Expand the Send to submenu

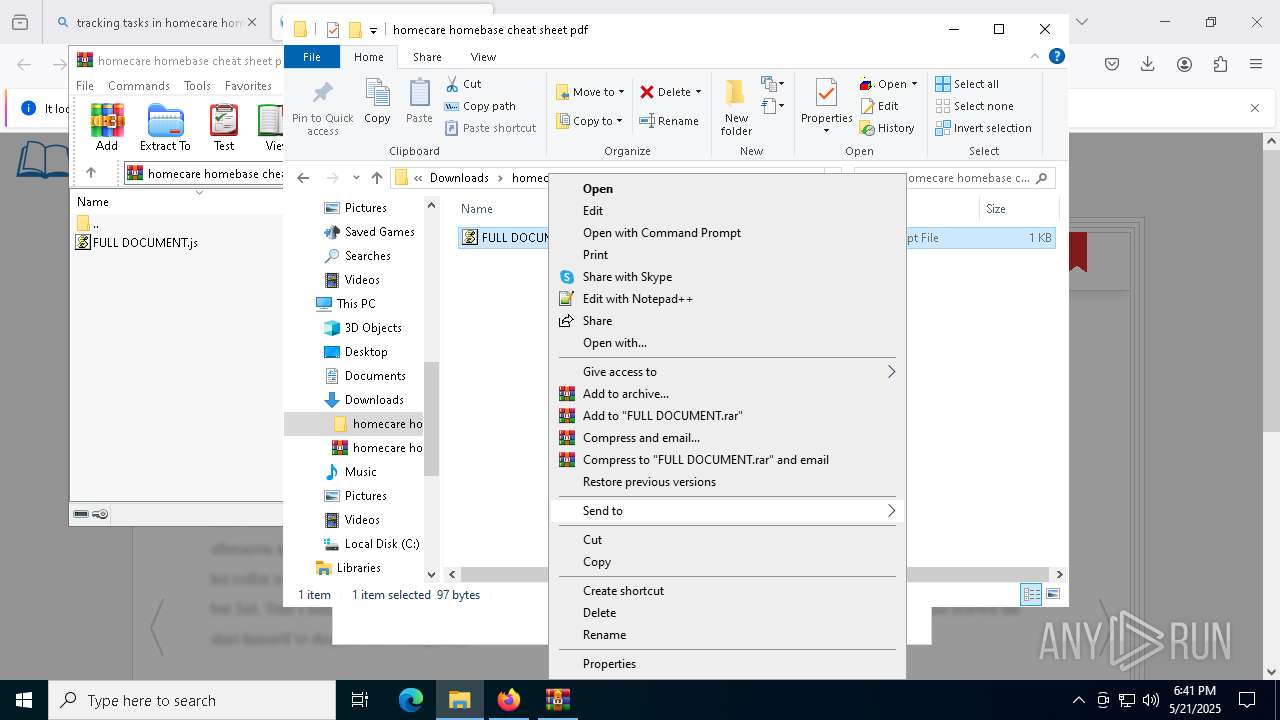click(727, 511)
